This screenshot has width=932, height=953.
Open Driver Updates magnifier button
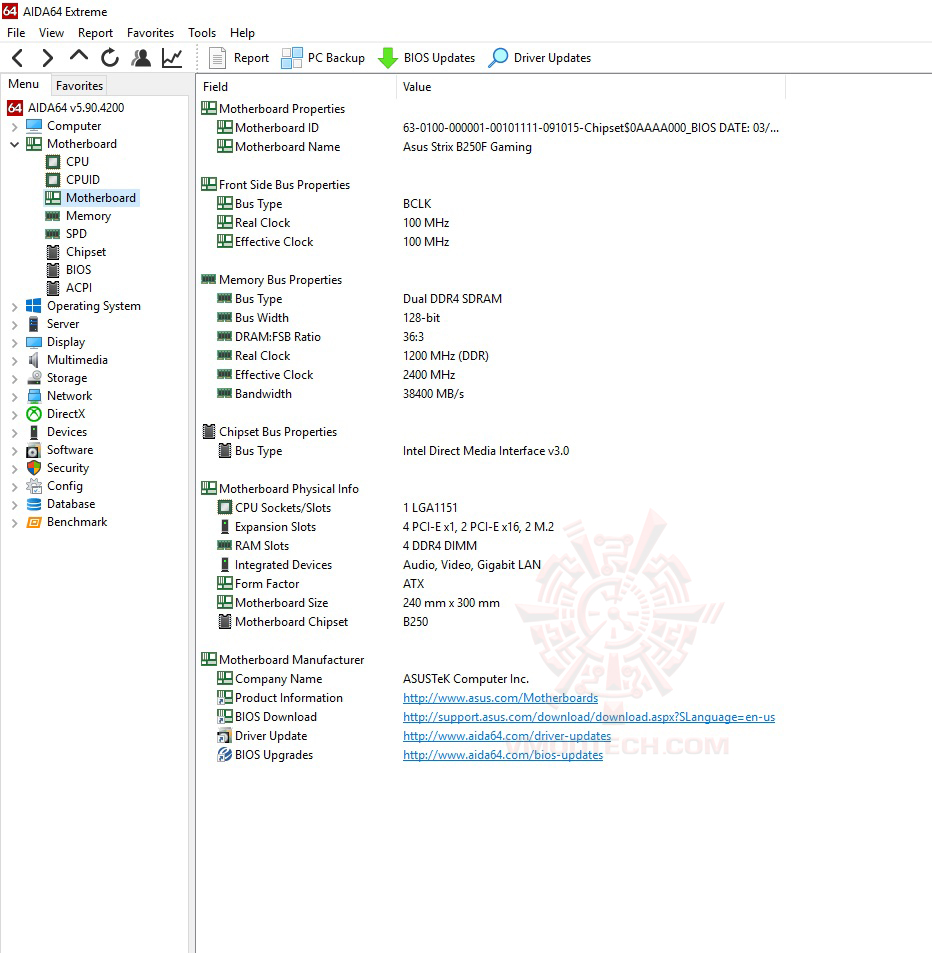click(540, 58)
